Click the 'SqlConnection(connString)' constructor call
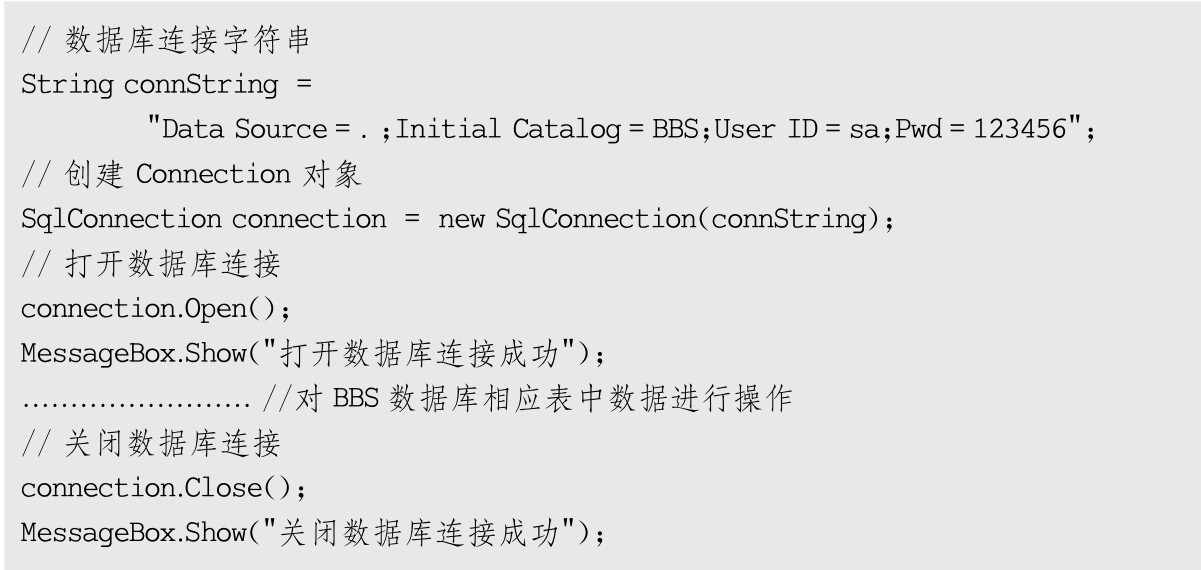This screenshot has width=1201, height=570. tap(689, 219)
